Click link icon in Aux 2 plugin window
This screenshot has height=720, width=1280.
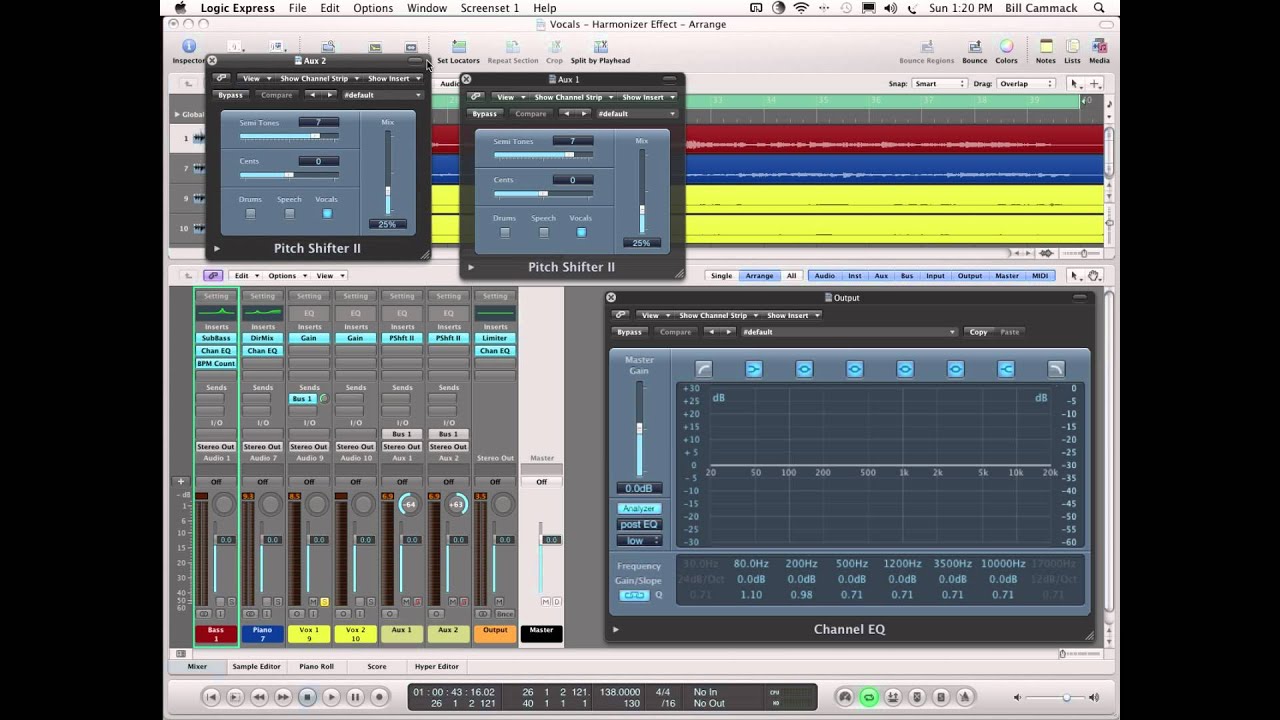pyautogui.click(x=221, y=78)
